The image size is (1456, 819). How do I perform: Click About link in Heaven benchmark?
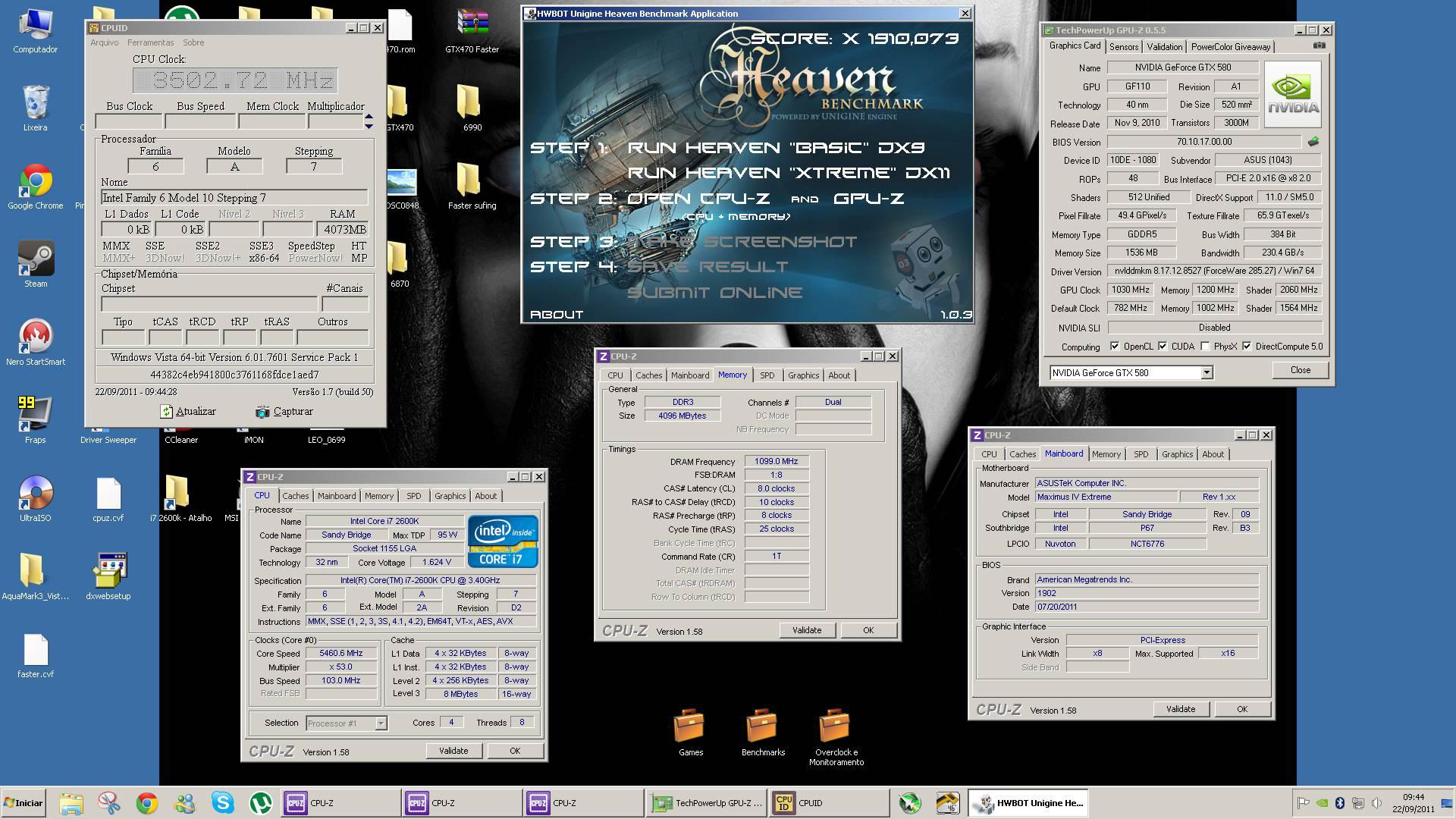[557, 315]
